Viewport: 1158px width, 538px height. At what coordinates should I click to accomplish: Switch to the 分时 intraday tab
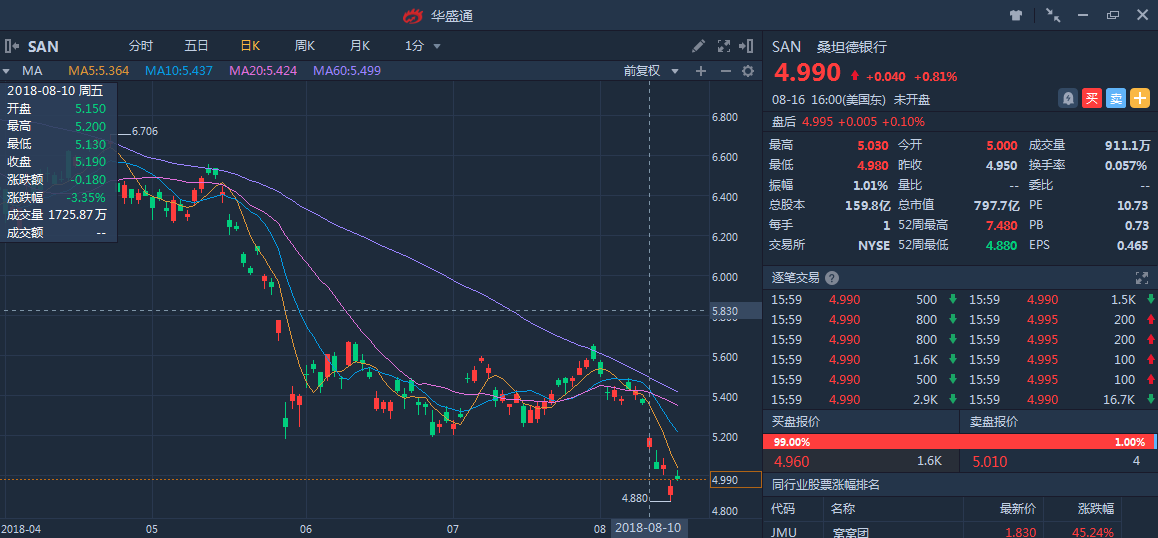(141, 46)
